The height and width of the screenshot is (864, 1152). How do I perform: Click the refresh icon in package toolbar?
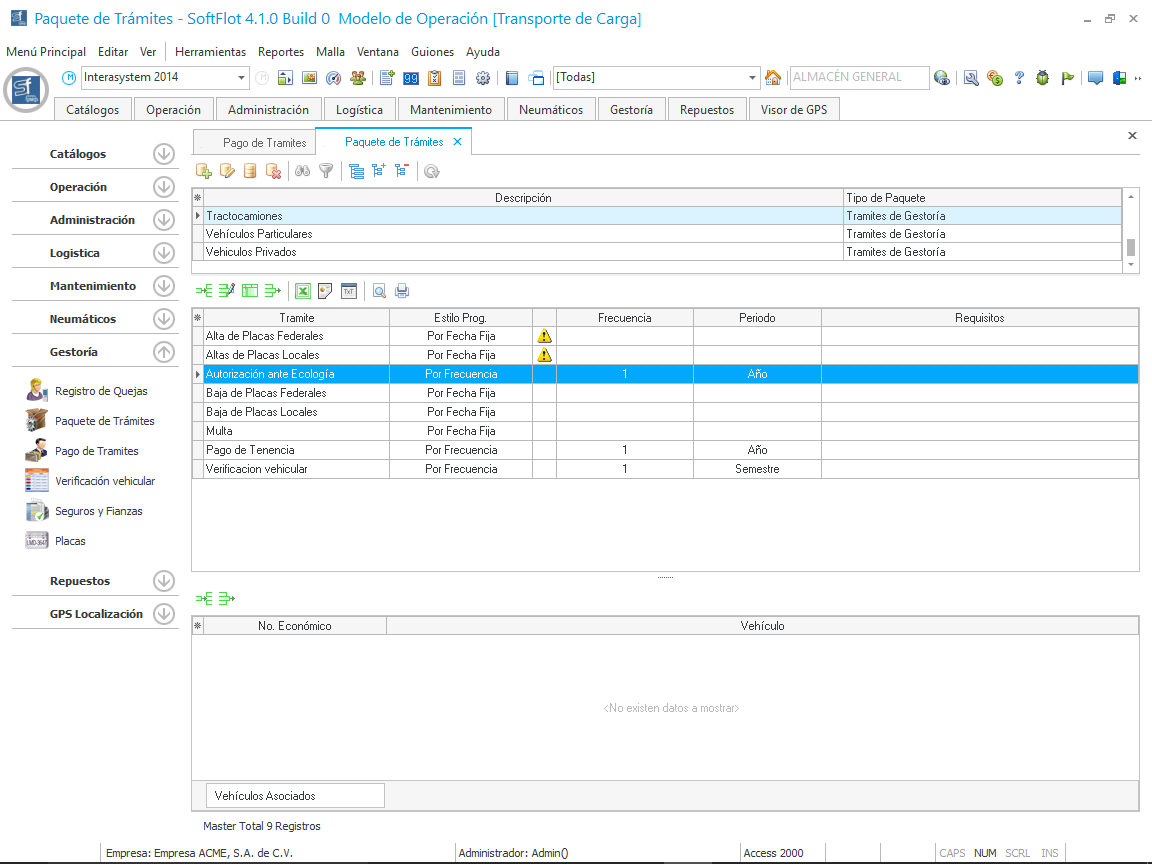click(x=431, y=171)
